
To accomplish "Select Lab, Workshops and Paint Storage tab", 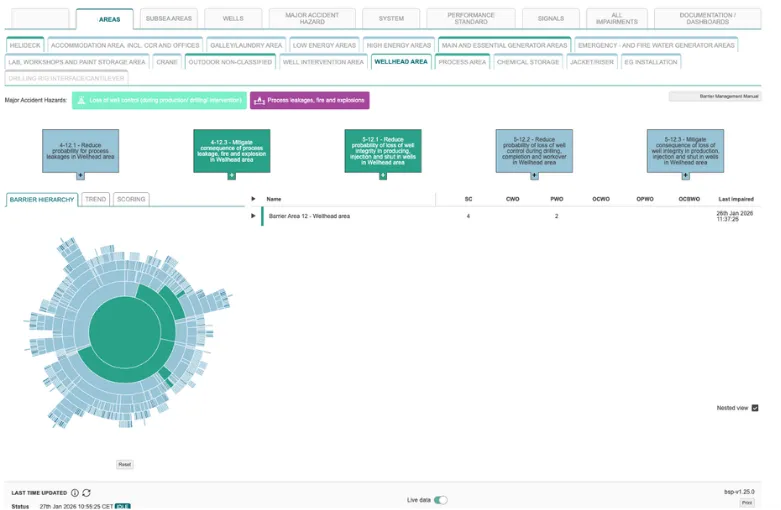I will [x=77, y=62].
